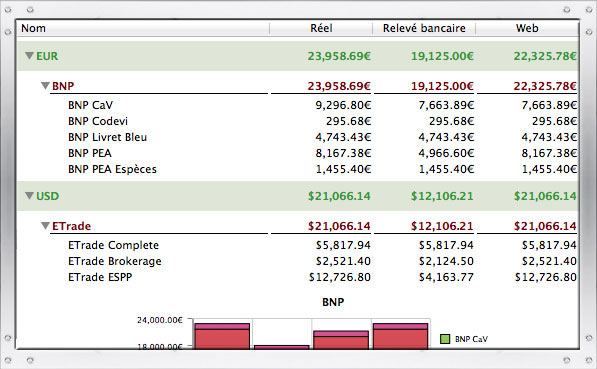The image size is (597, 369).
Task: Sort by the Réel column header
Action: pyautogui.click(x=321, y=28)
